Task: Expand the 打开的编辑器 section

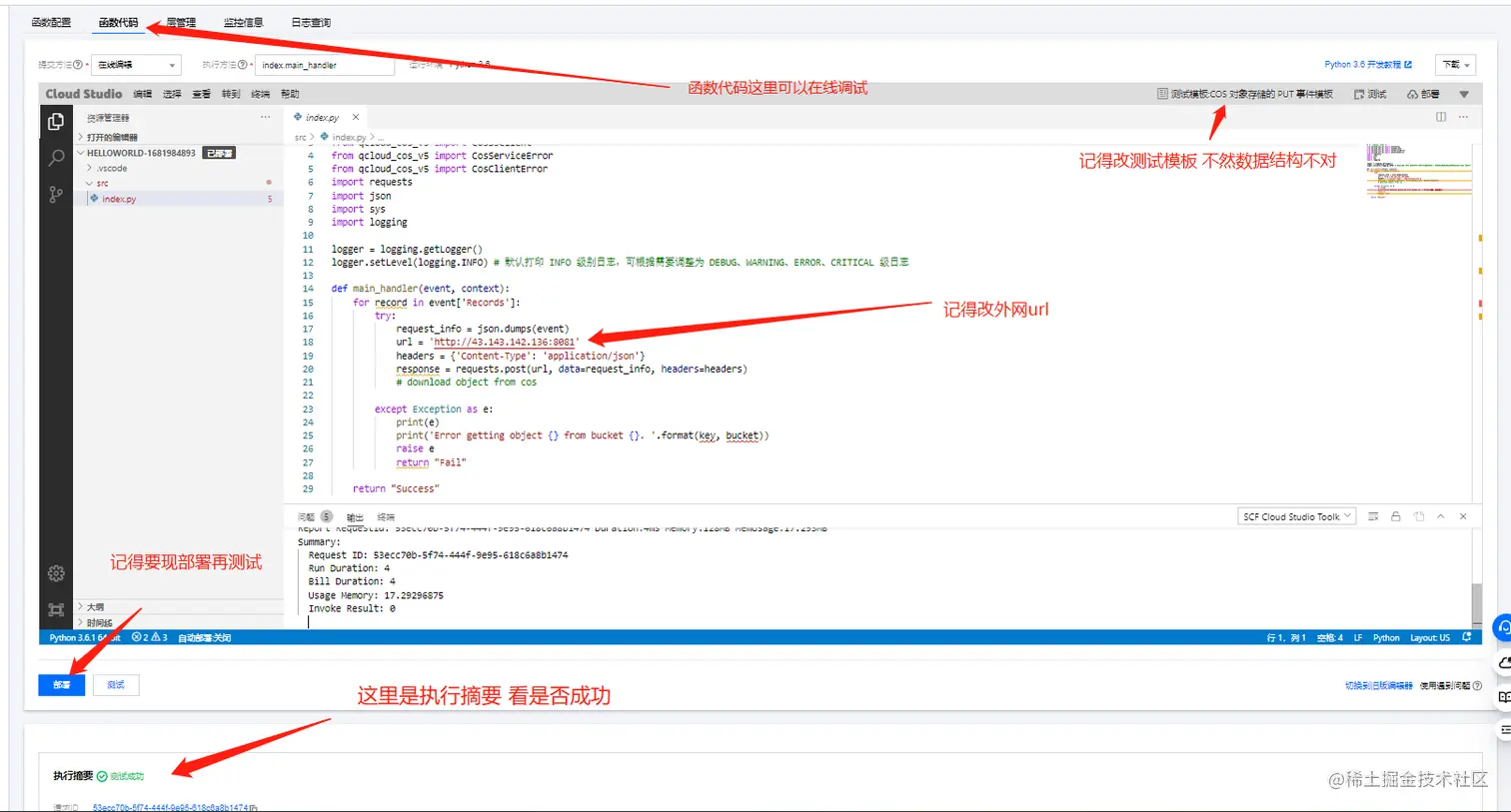Action: pos(178,137)
